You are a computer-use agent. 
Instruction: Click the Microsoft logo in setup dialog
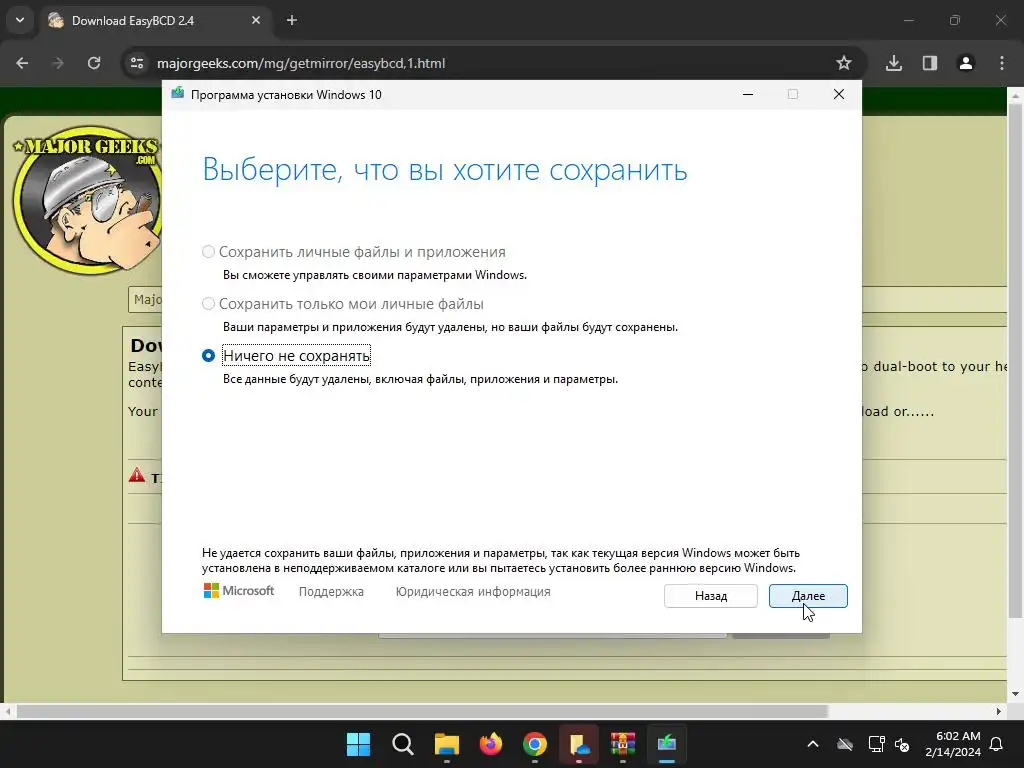(239, 591)
